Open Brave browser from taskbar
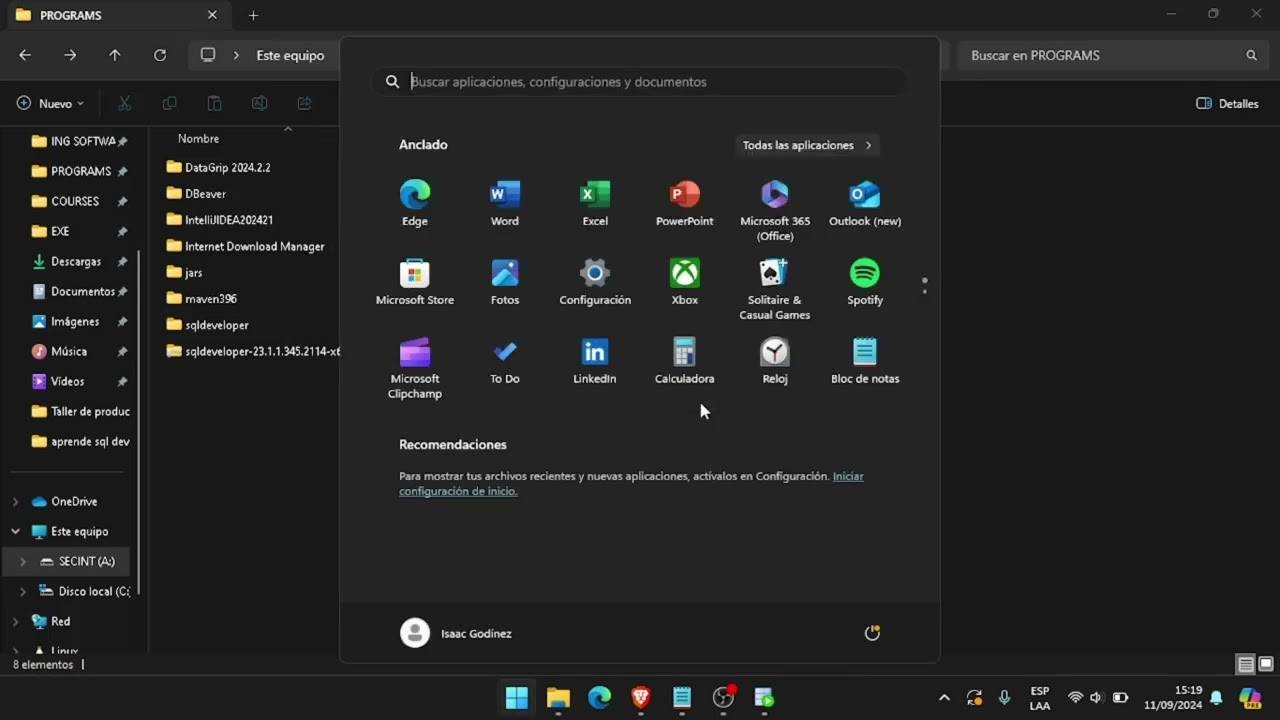The height and width of the screenshot is (720, 1280). coord(641,697)
